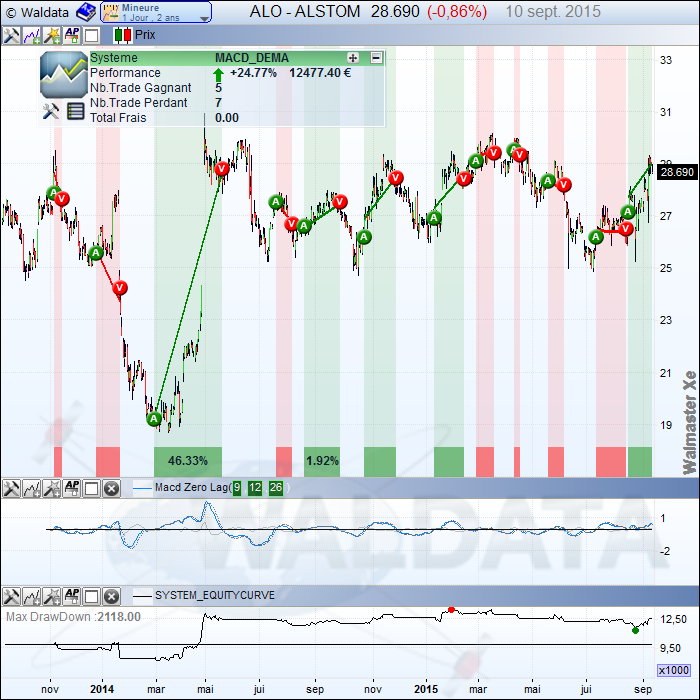Edit the Macd parameter value 12
The image size is (700, 700).
[255, 488]
